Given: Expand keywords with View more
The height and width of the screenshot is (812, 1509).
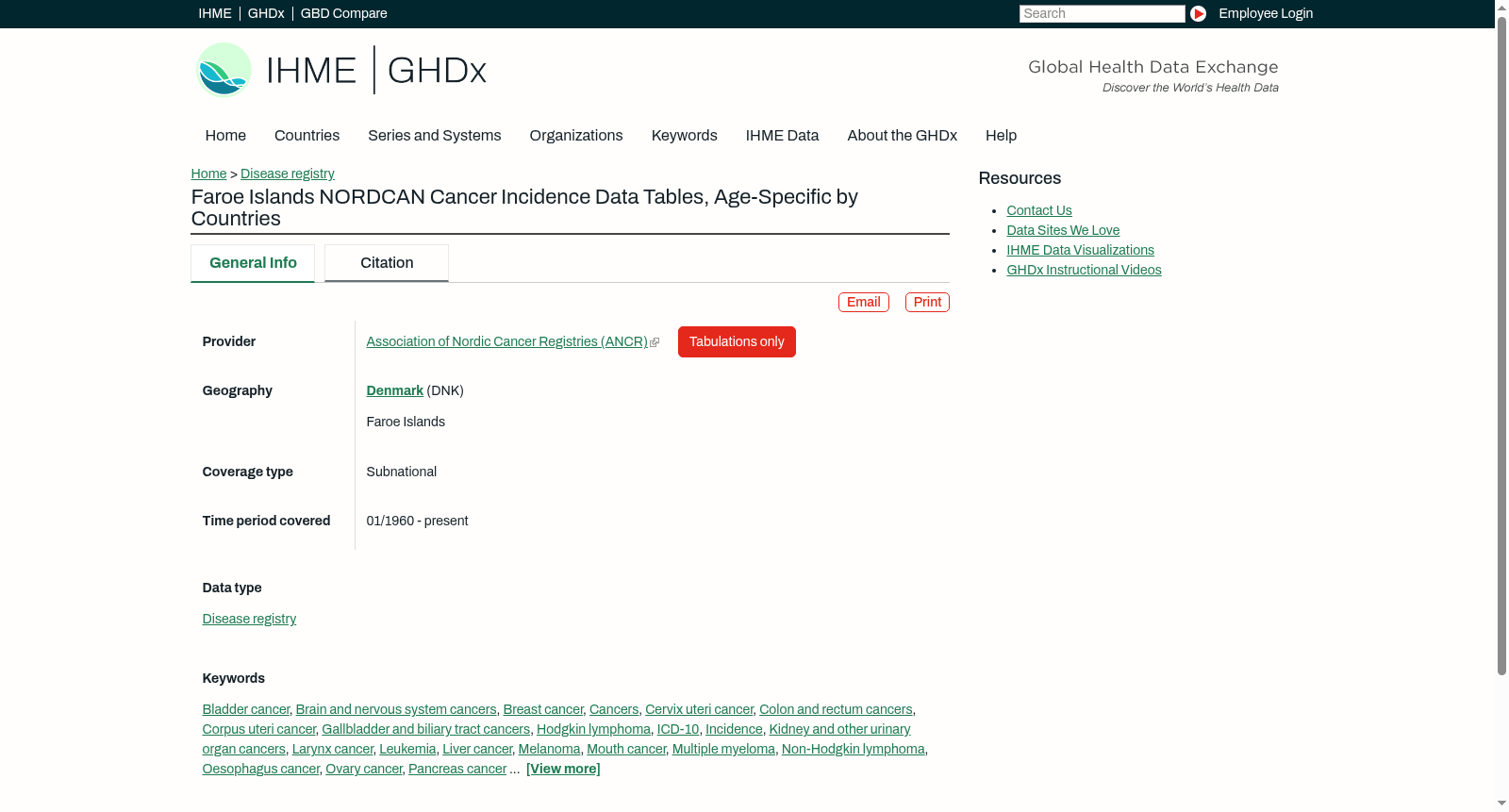Looking at the screenshot, I should [x=563, y=769].
